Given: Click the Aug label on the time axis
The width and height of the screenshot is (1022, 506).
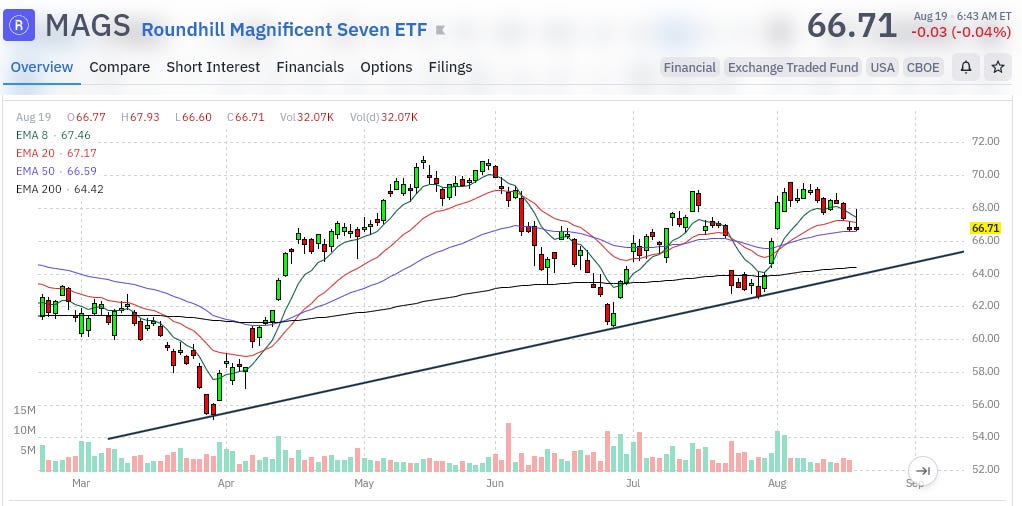Looking at the screenshot, I should (776, 484).
